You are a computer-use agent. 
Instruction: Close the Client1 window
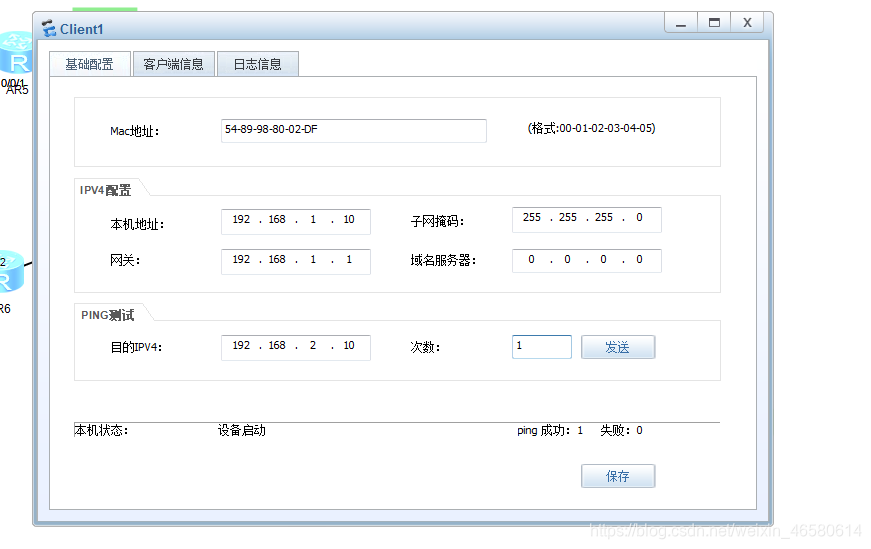(x=747, y=23)
